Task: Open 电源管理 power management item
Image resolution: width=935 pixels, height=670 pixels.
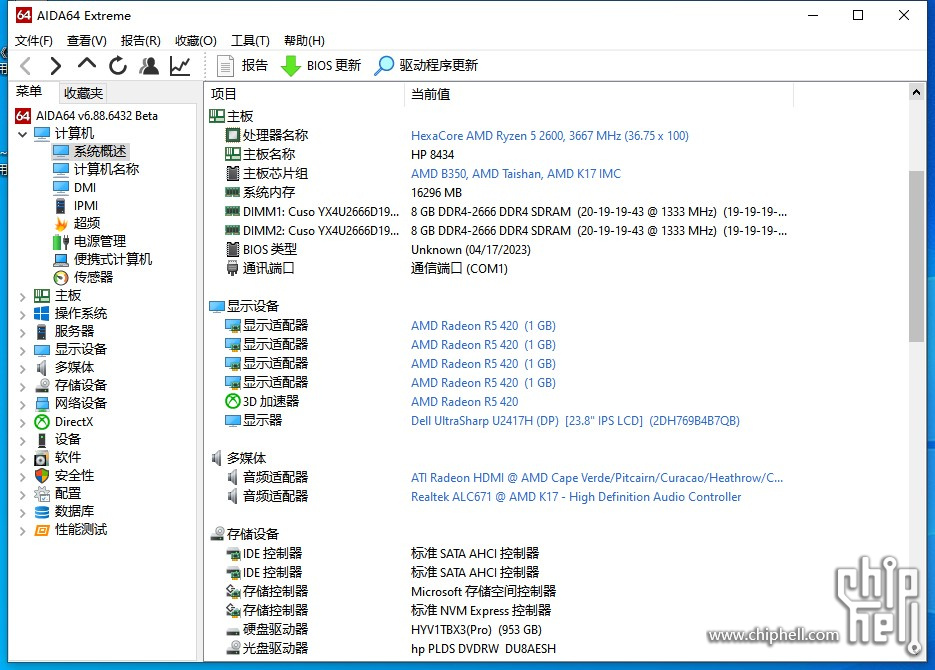Action: pyautogui.click(x=100, y=241)
